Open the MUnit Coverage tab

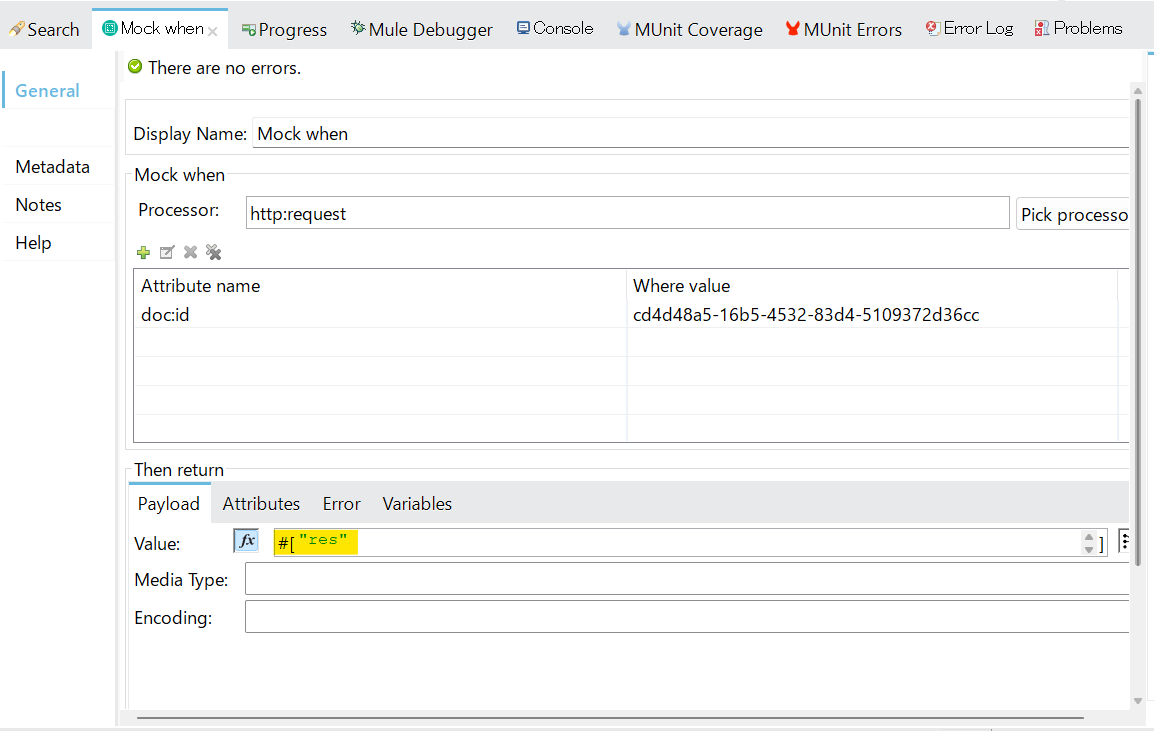[690, 29]
